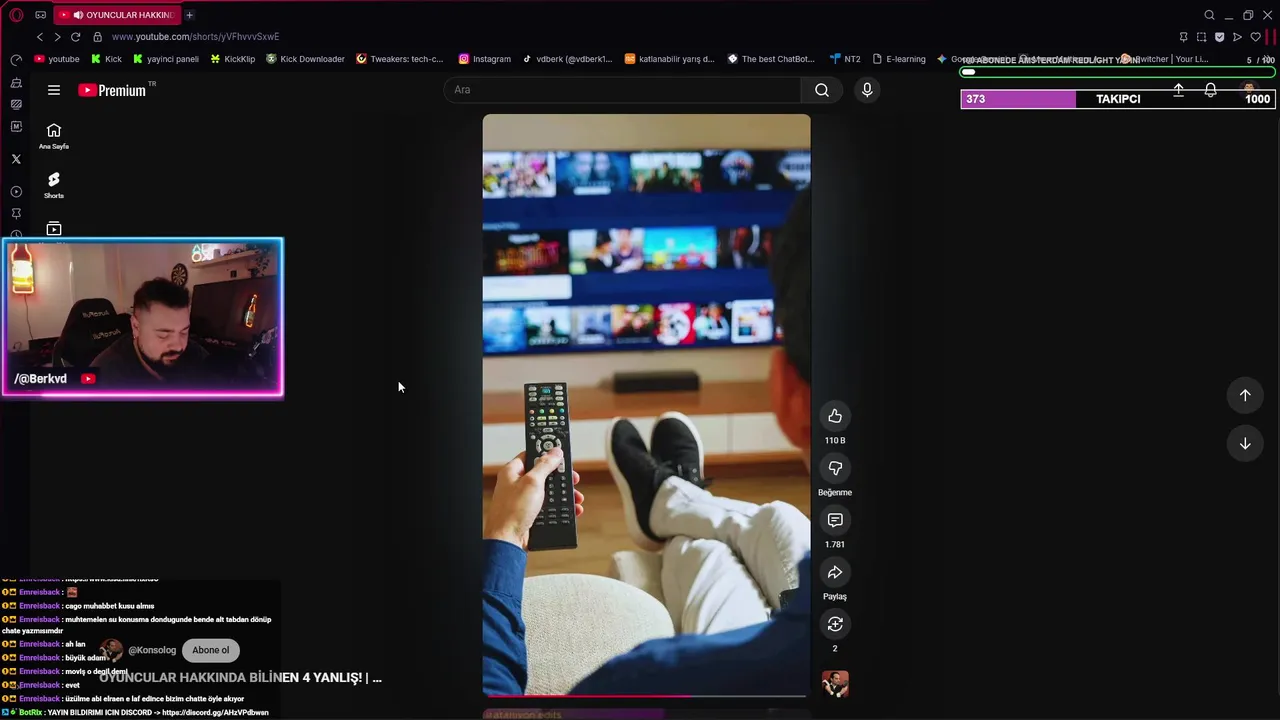Open a new browser tab
This screenshot has width=1280, height=720.
click(x=189, y=15)
